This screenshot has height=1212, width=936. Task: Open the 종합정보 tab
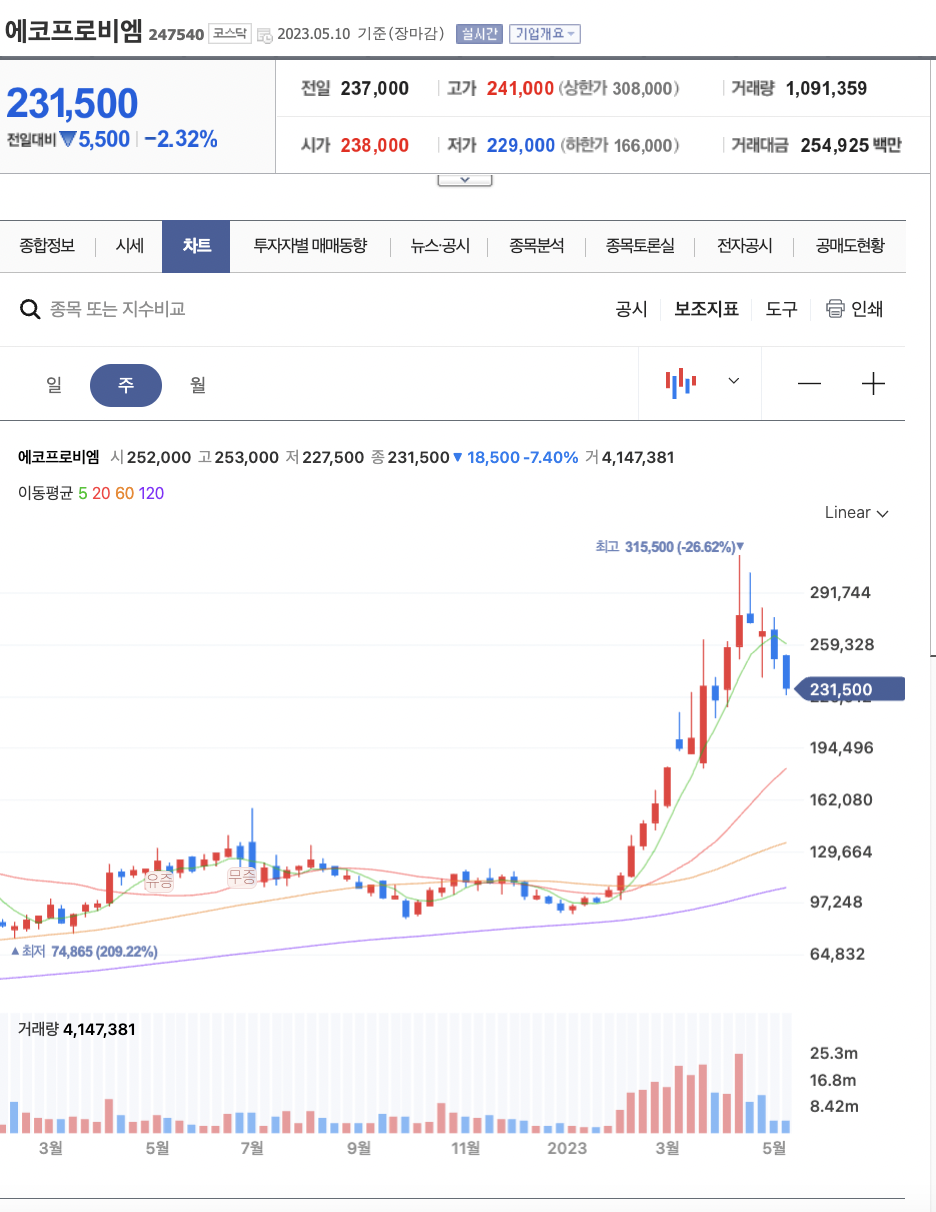tap(47, 245)
